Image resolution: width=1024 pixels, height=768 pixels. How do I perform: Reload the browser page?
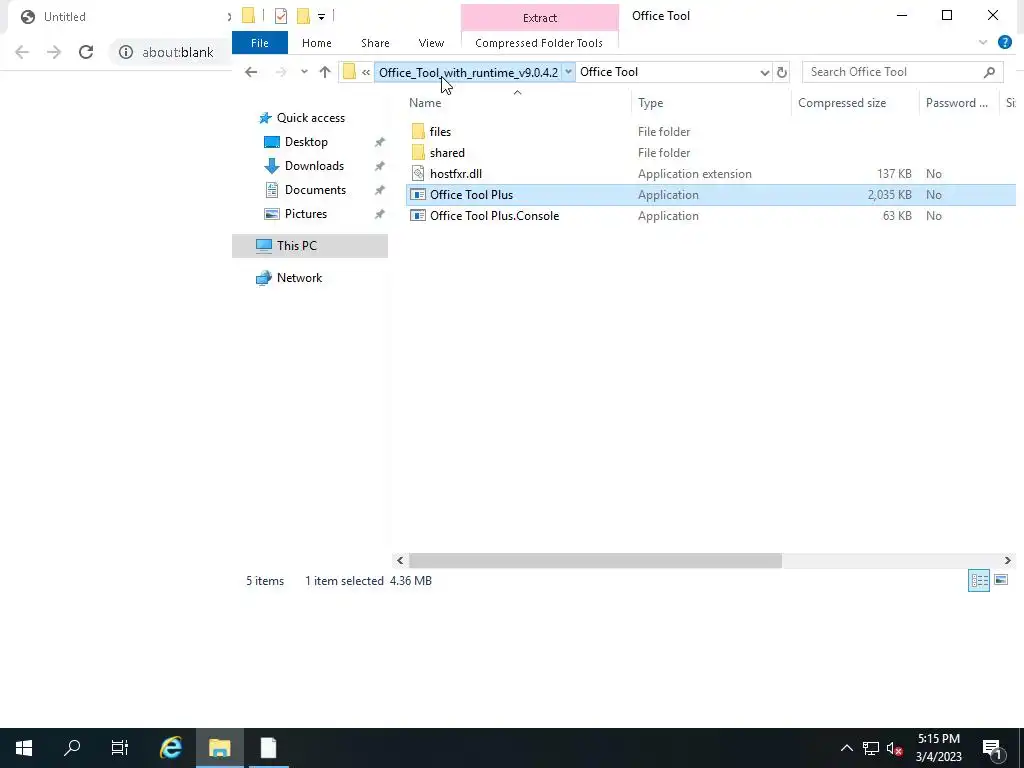[86, 52]
